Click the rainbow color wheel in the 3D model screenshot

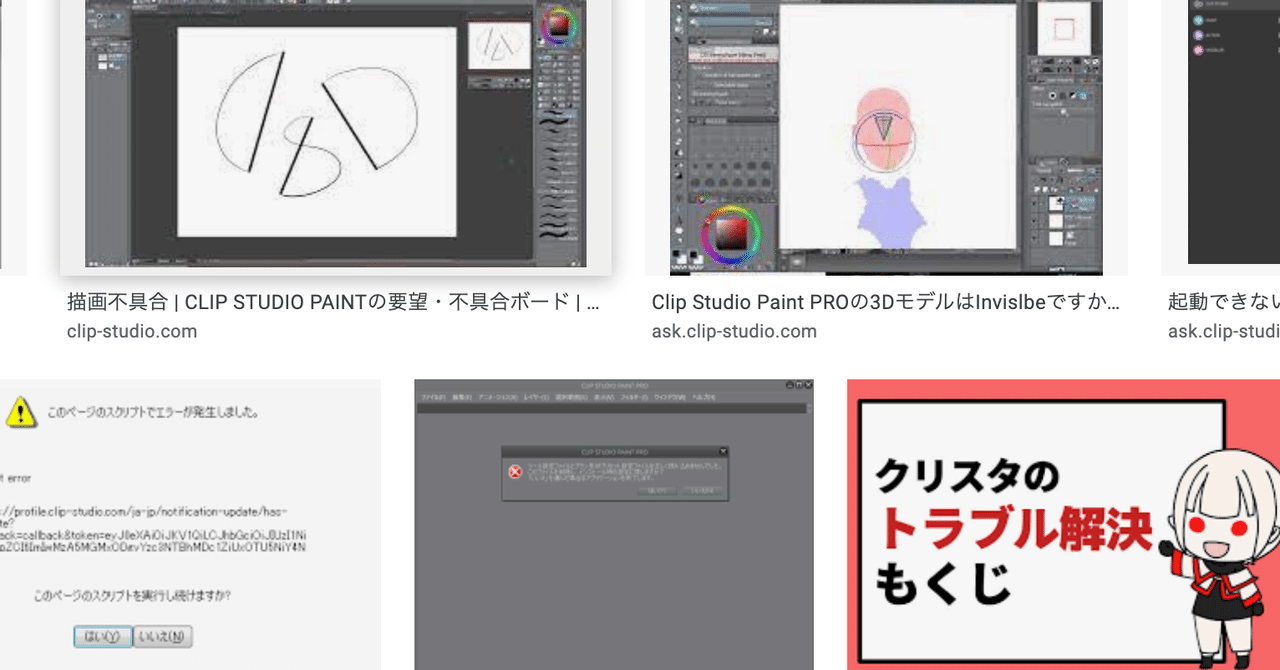point(730,235)
